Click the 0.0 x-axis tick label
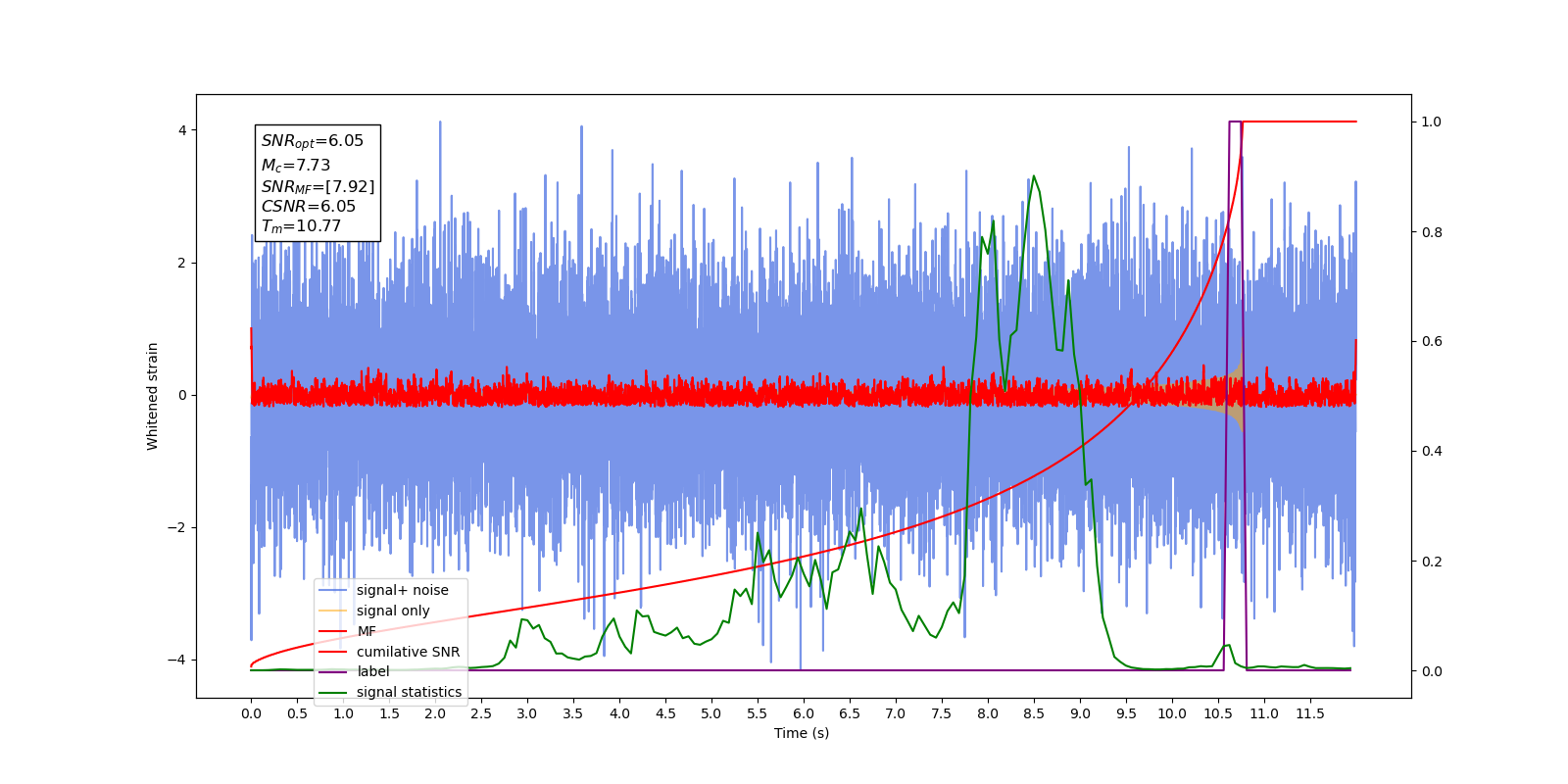 click(251, 713)
